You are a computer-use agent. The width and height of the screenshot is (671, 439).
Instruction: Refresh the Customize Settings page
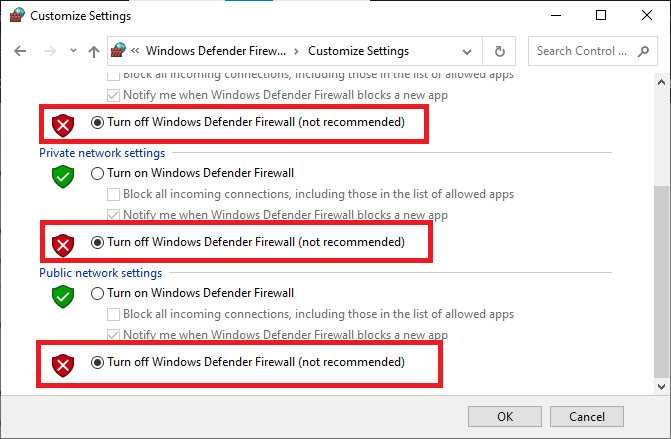click(x=499, y=51)
